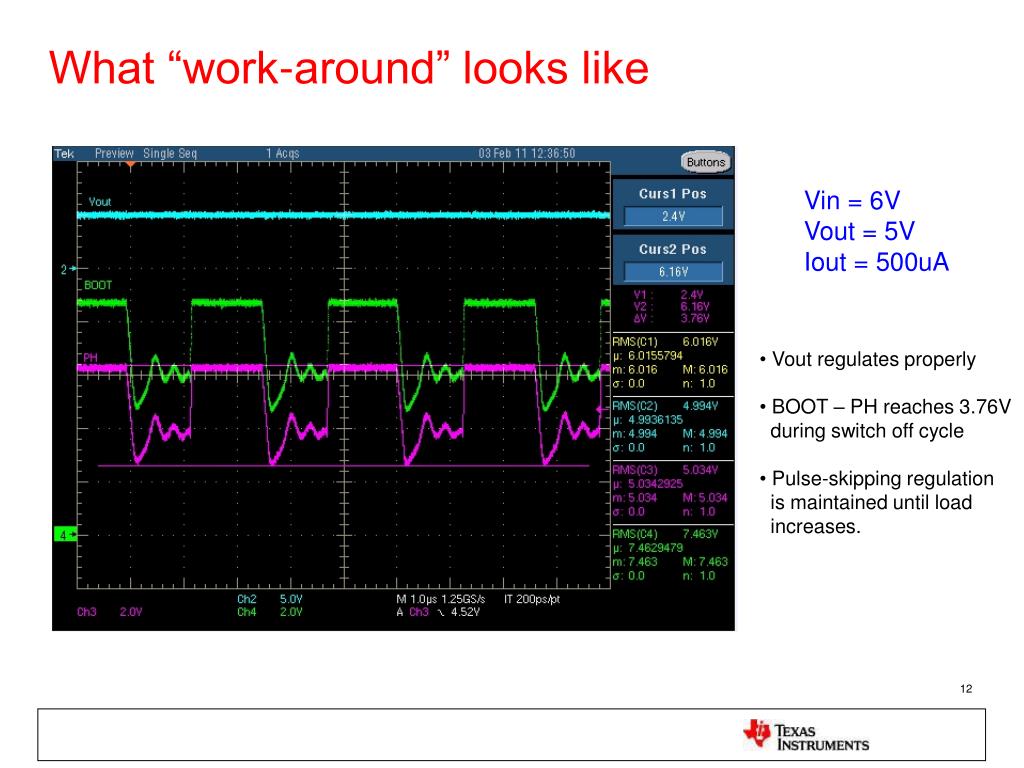Click the 'Vin = 6V' annotation
The image size is (1024, 768).
point(852,200)
